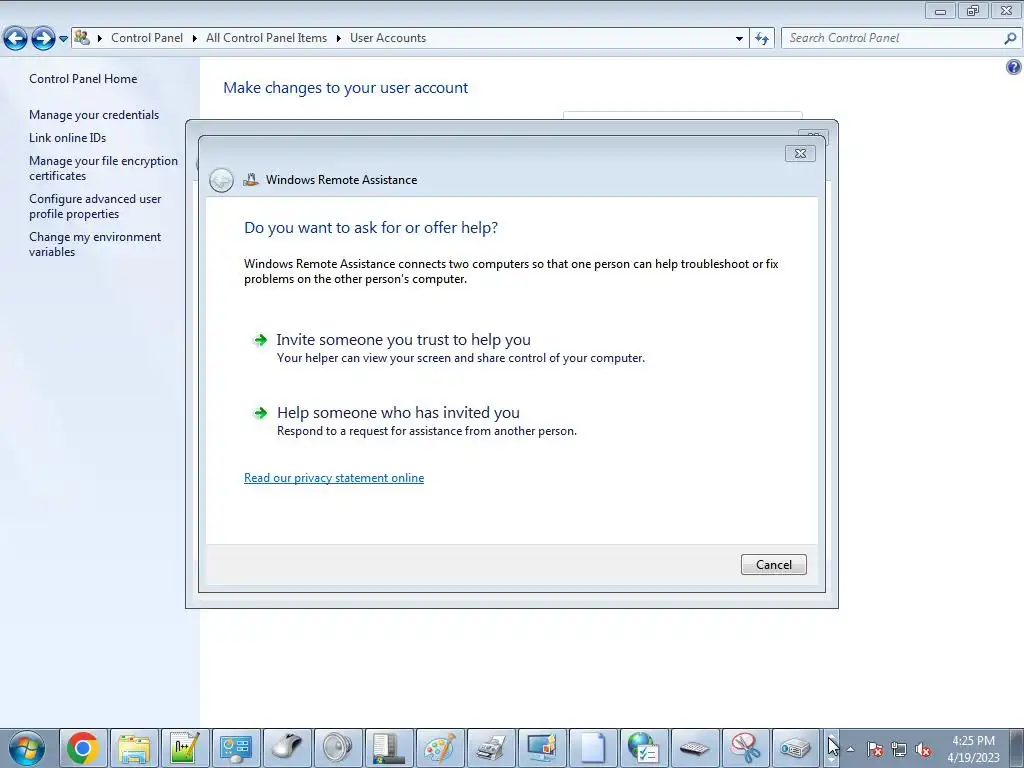This screenshot has width=1024, height=768.
Task: Click the Refresh button beside address bar
Action: click(762, 39)
